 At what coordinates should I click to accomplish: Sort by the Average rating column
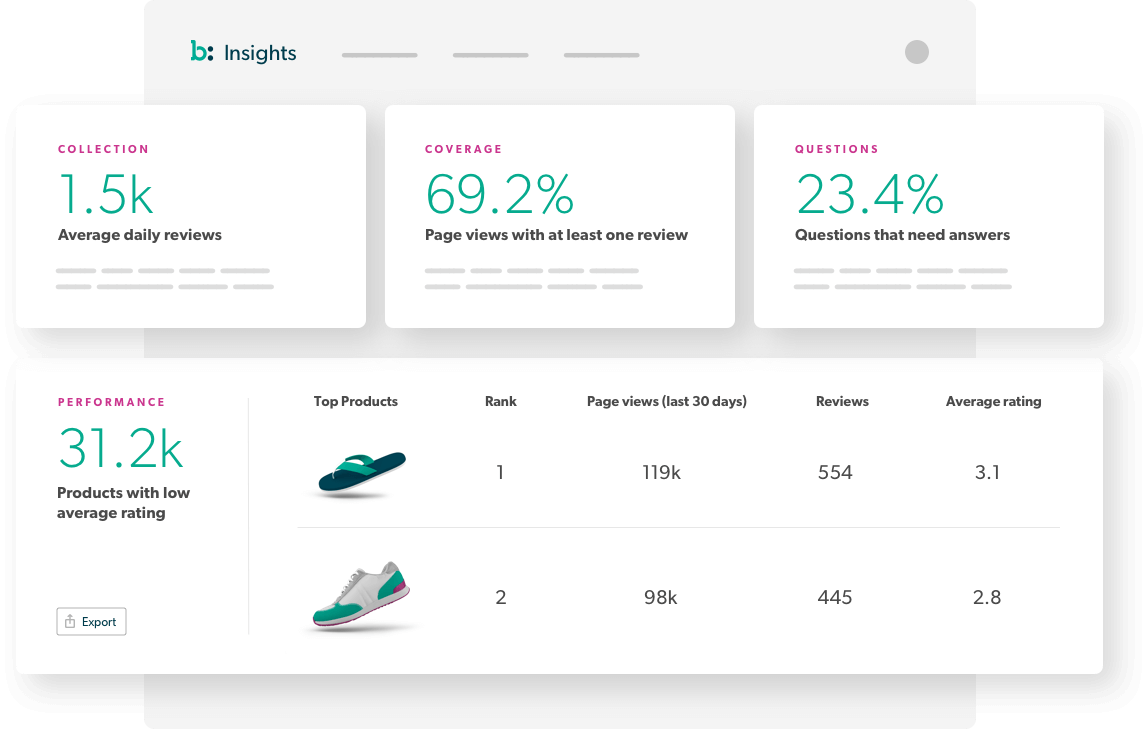993,401
